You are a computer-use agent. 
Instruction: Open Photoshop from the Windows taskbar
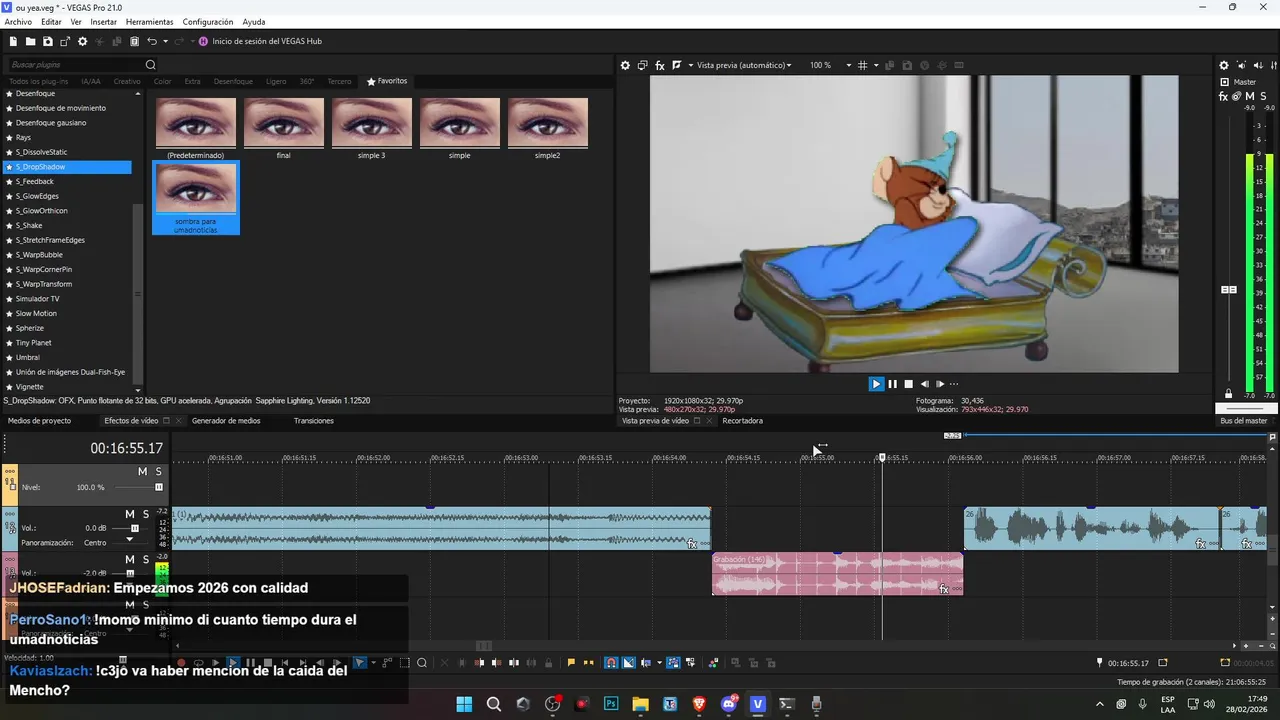[611, 704]
